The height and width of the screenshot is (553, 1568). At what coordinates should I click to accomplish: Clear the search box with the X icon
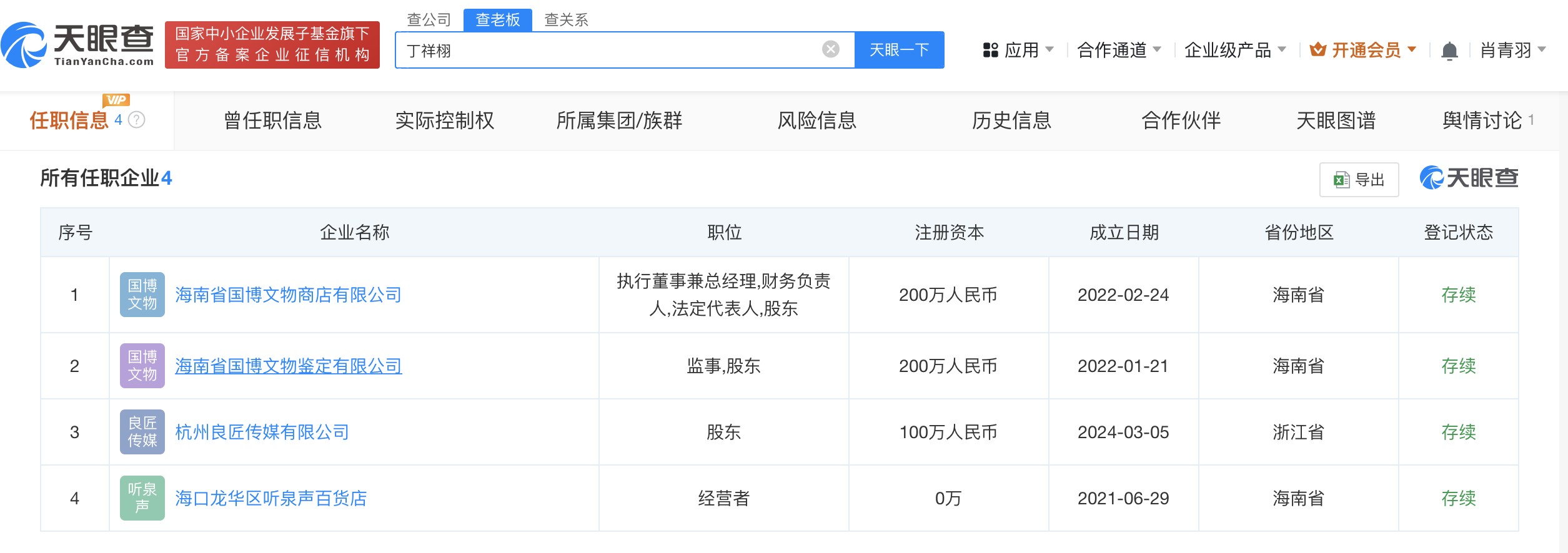coord(830,49)
